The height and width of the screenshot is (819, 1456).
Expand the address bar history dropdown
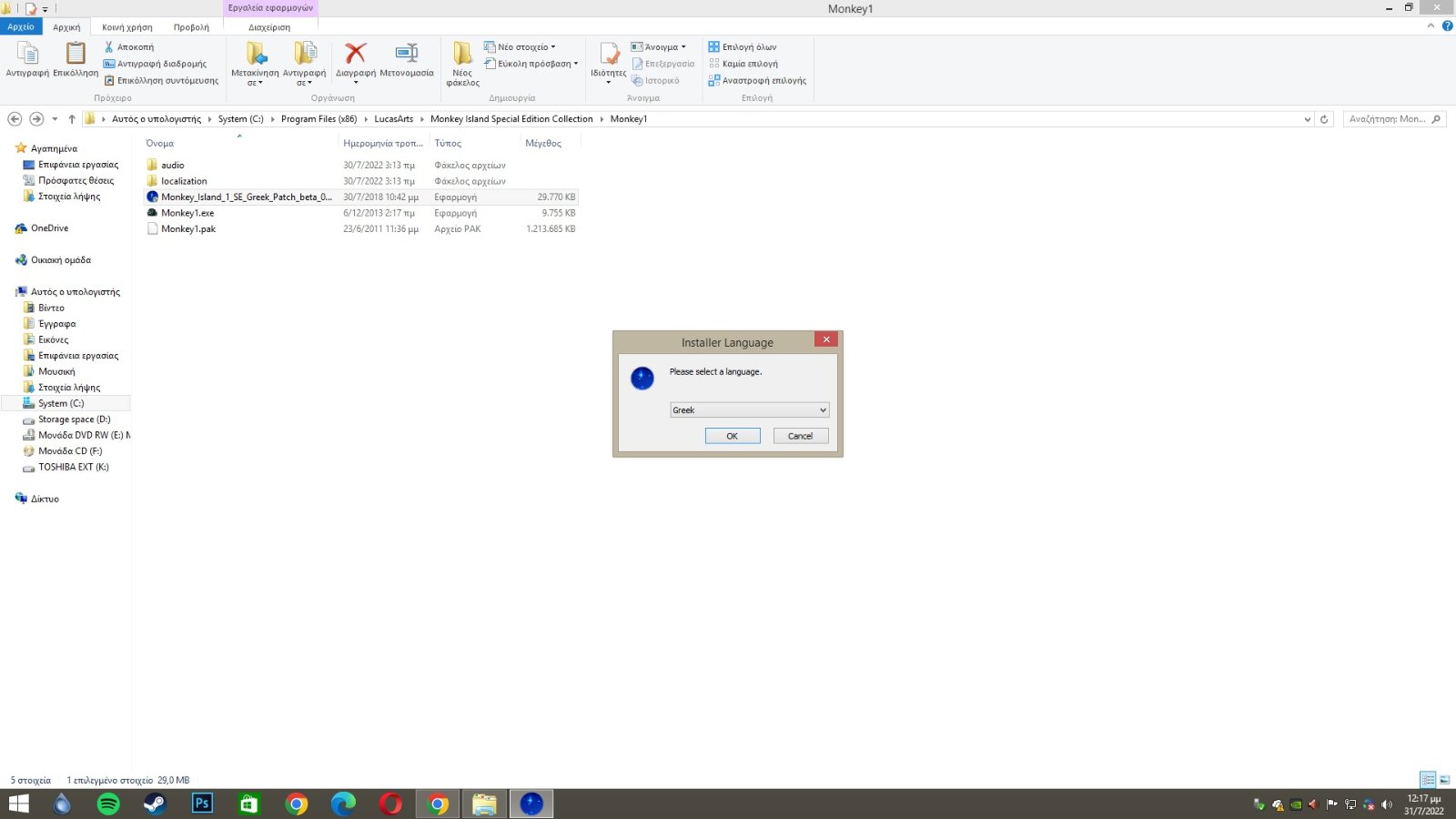(1308, 119)
